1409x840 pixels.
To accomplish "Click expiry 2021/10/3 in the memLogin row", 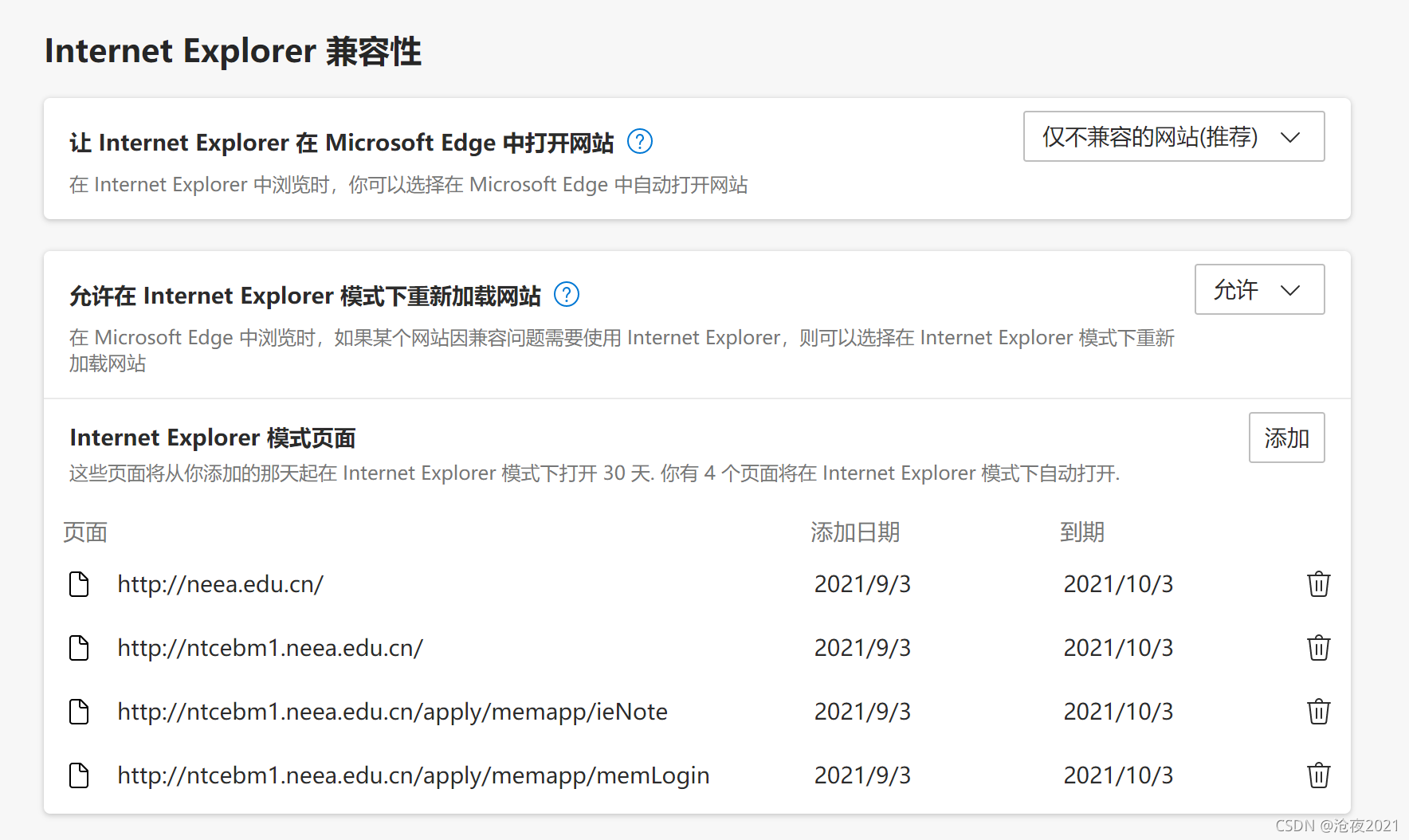I will (1118, 775).
